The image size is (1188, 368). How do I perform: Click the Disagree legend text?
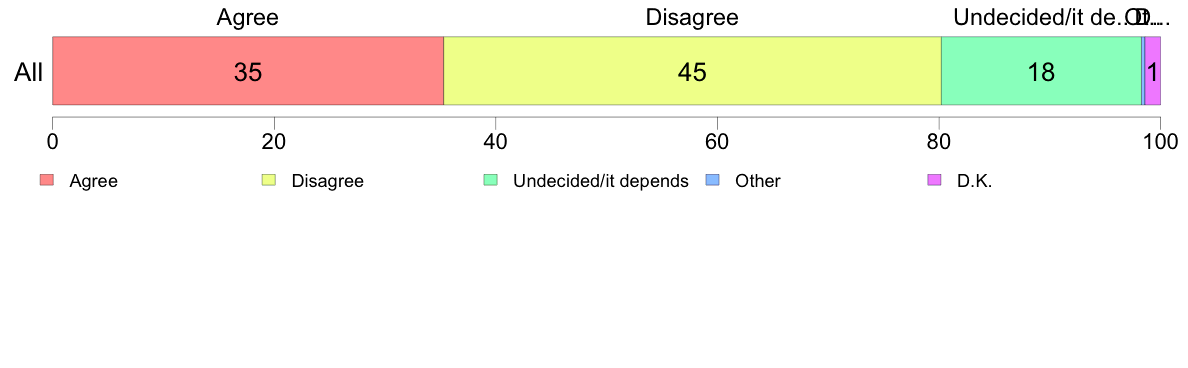(x=327, y=181)
